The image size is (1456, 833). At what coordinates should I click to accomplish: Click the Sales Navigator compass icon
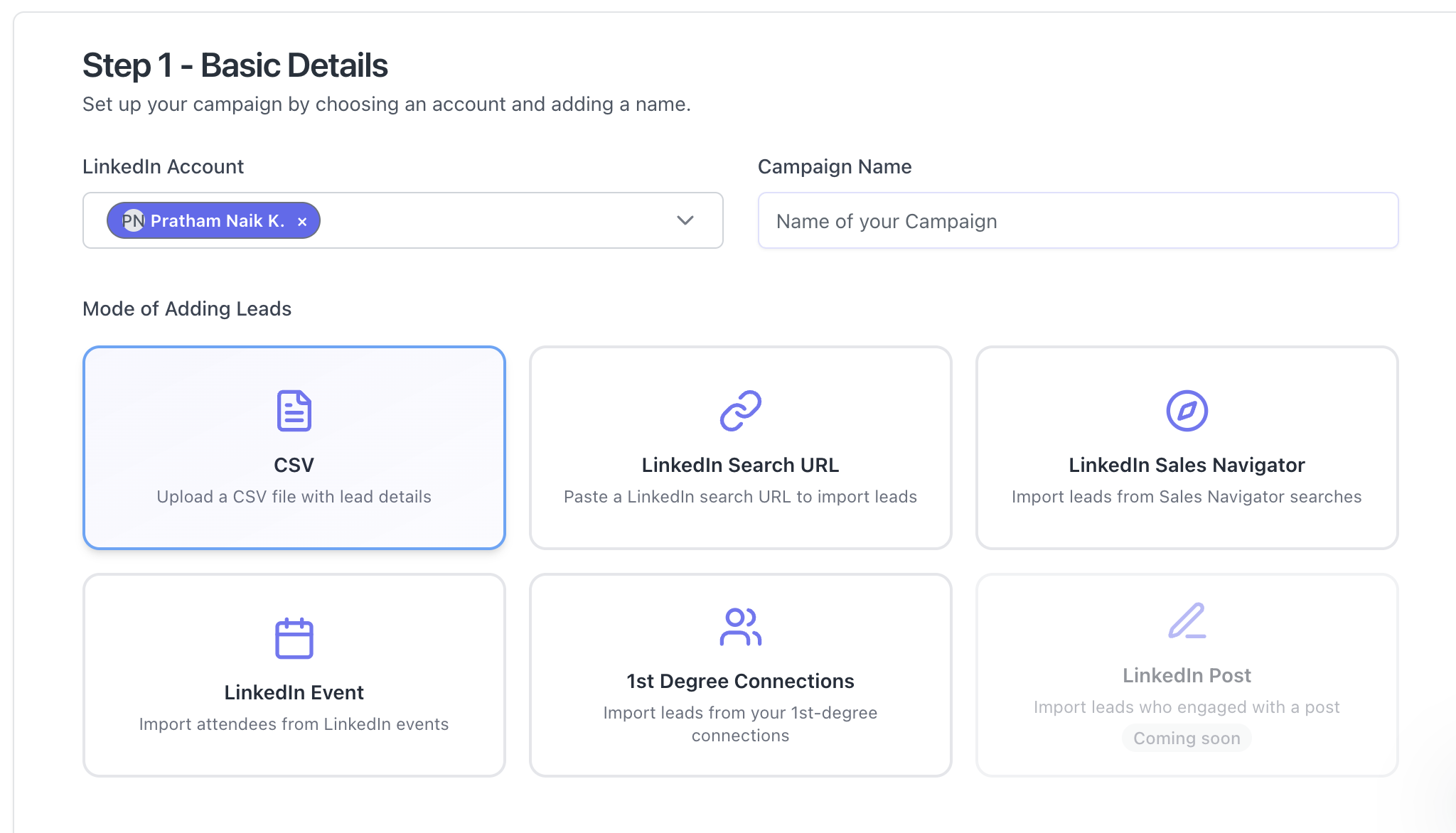[1187, 411]
